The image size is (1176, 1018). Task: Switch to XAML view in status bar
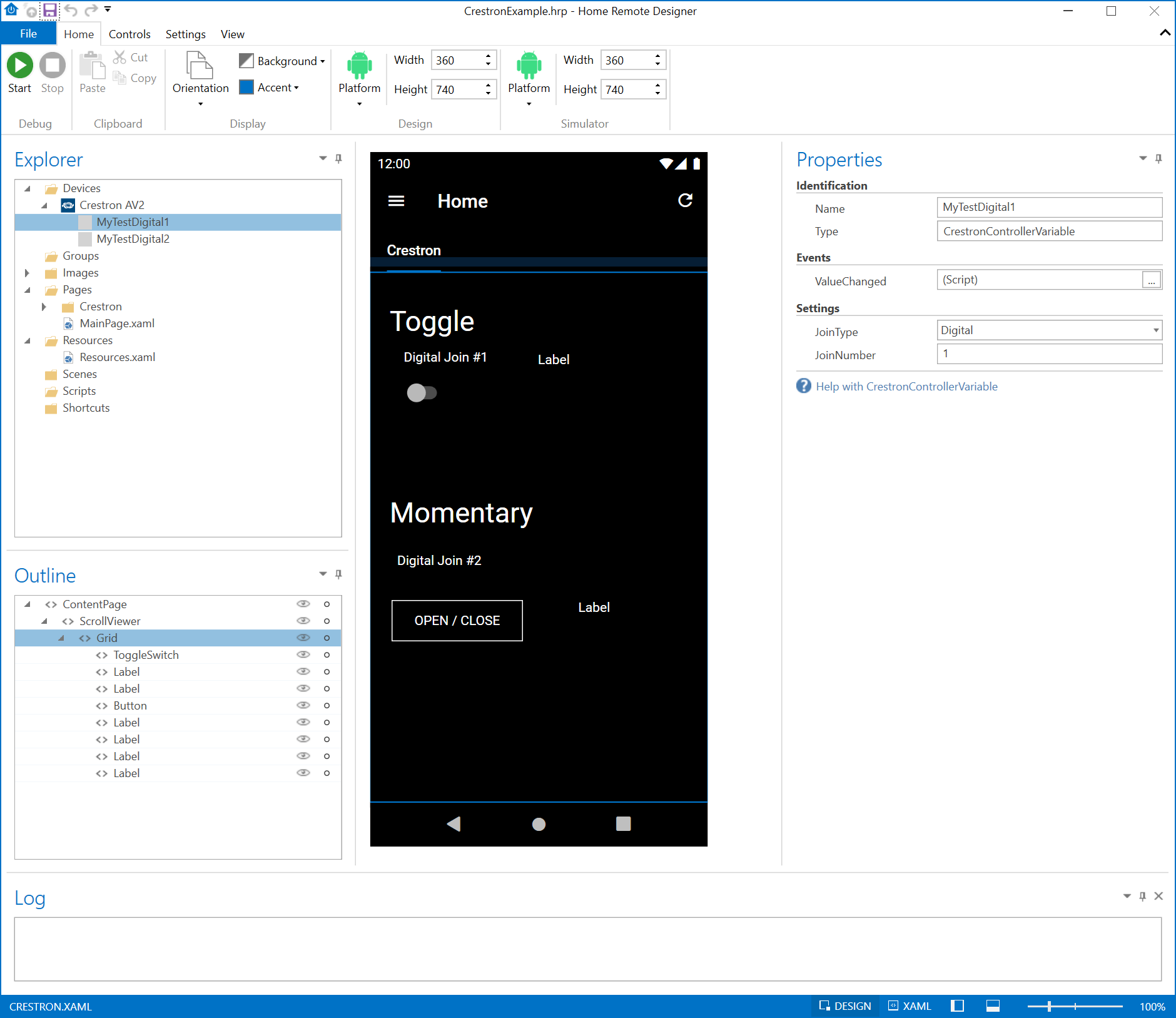(x=910, y=1006)
